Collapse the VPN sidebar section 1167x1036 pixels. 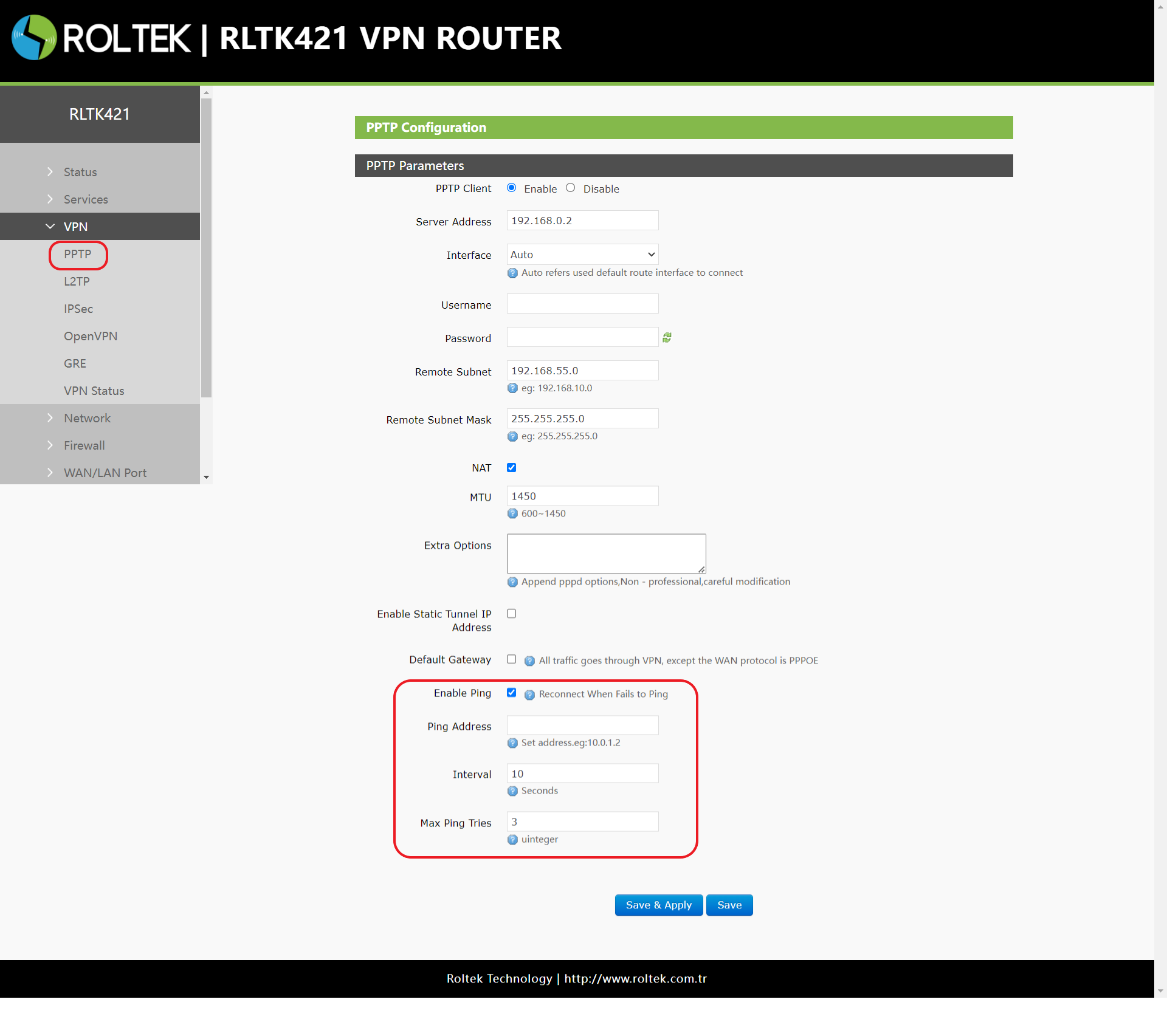coord(75,227)
